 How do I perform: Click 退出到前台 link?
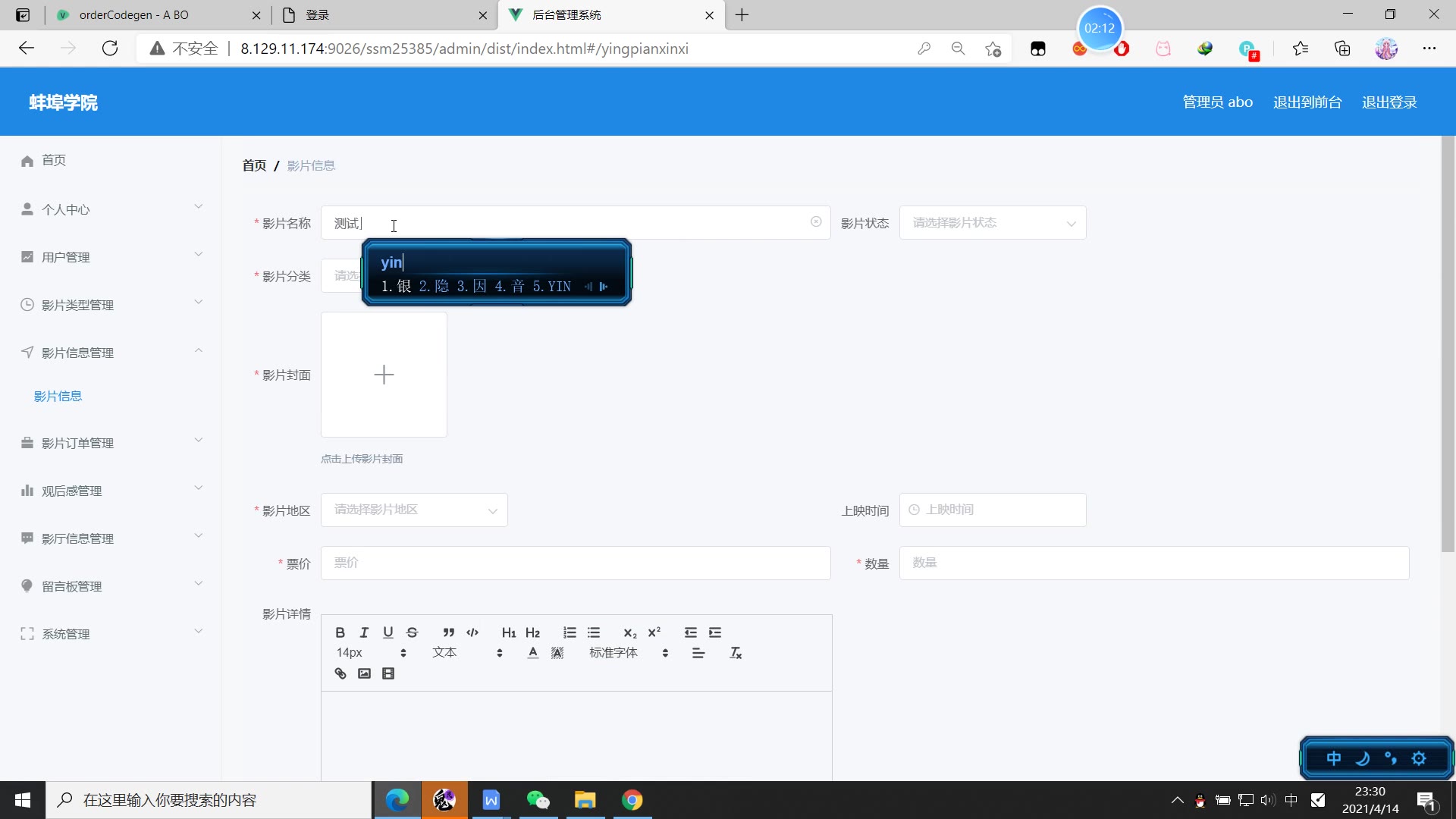pyautogui.click(x=1307, y=102)
